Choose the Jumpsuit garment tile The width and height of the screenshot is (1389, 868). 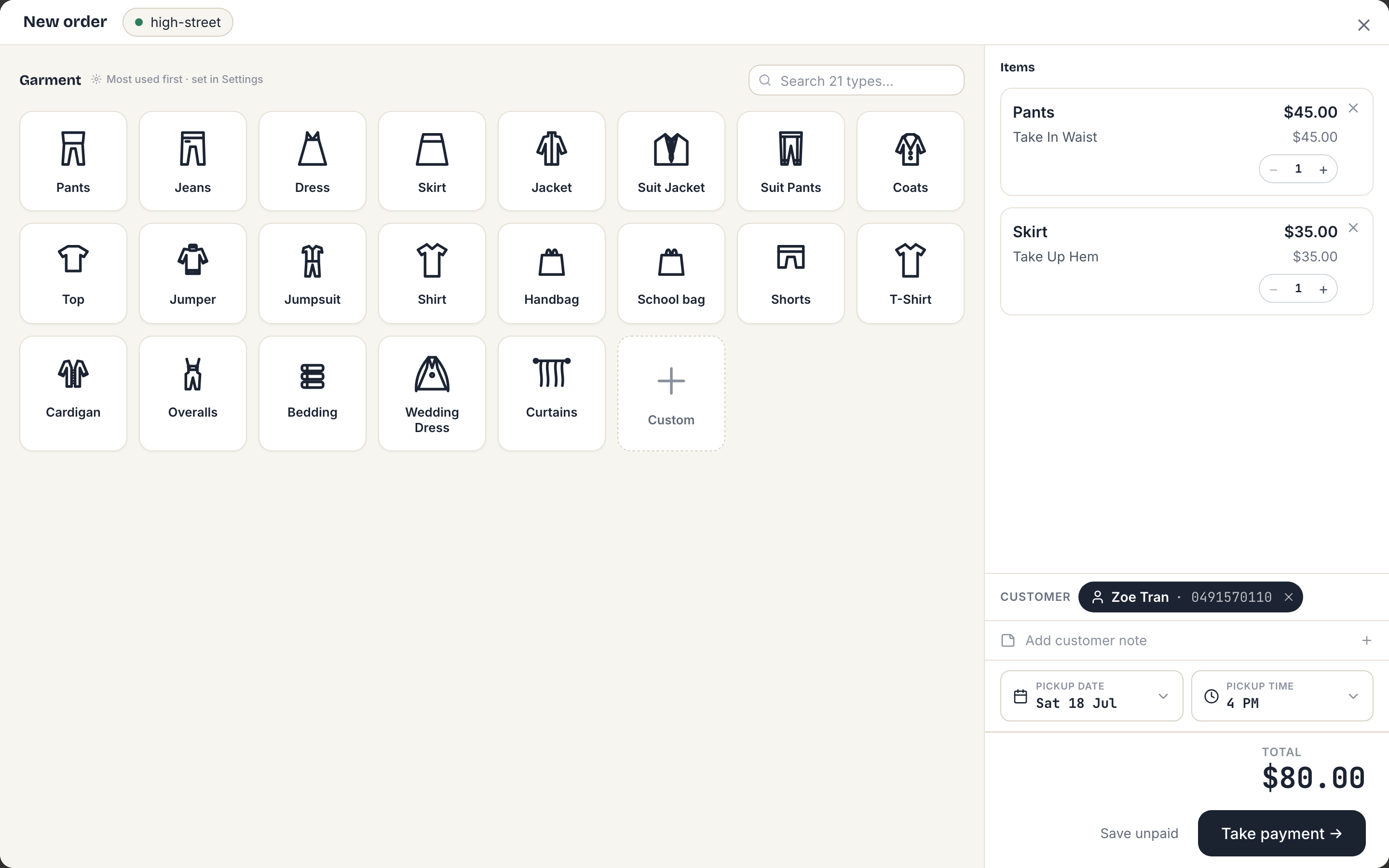click(x=312, y=273)
